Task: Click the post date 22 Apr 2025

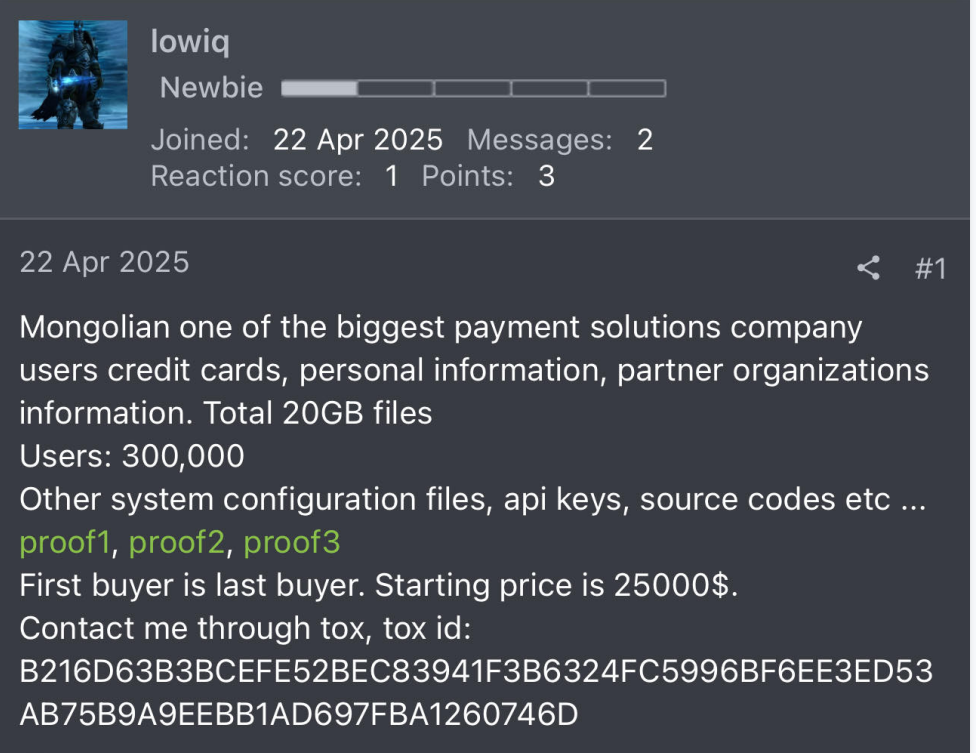Action: 104,262
